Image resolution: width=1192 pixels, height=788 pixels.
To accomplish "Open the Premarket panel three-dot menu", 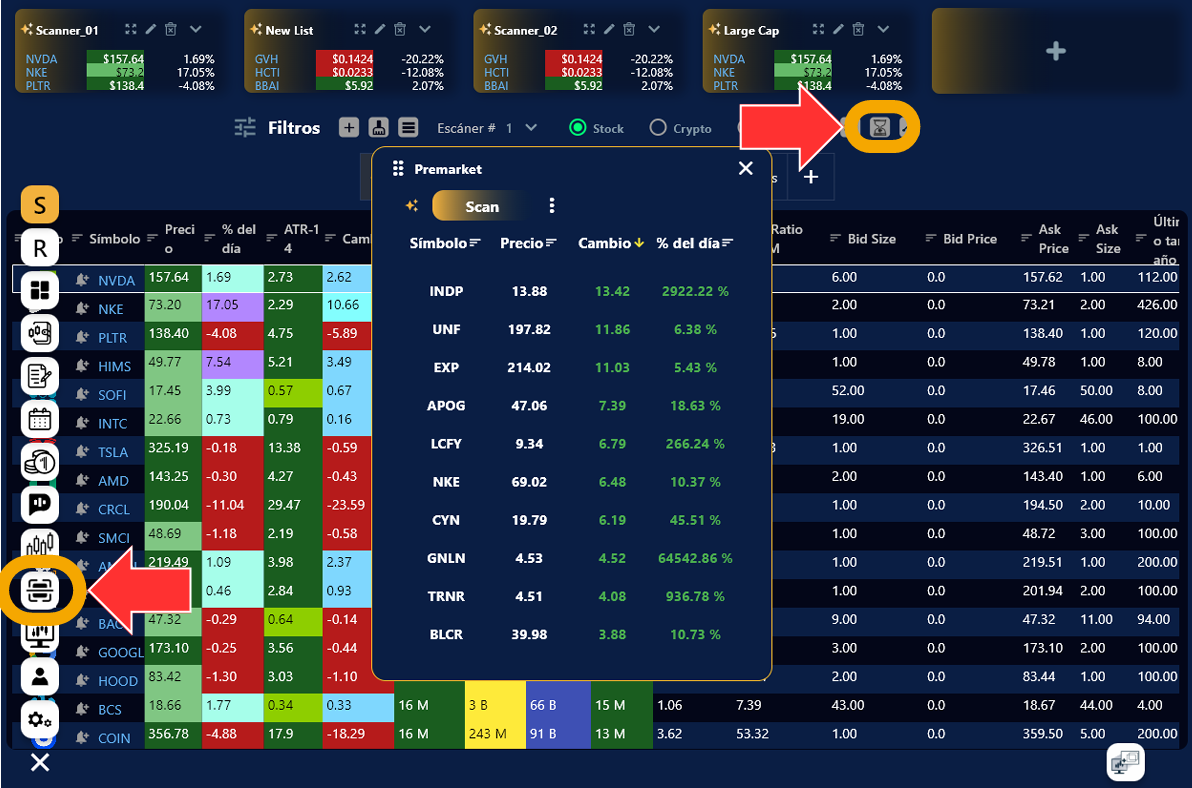I will pos(552,206).
